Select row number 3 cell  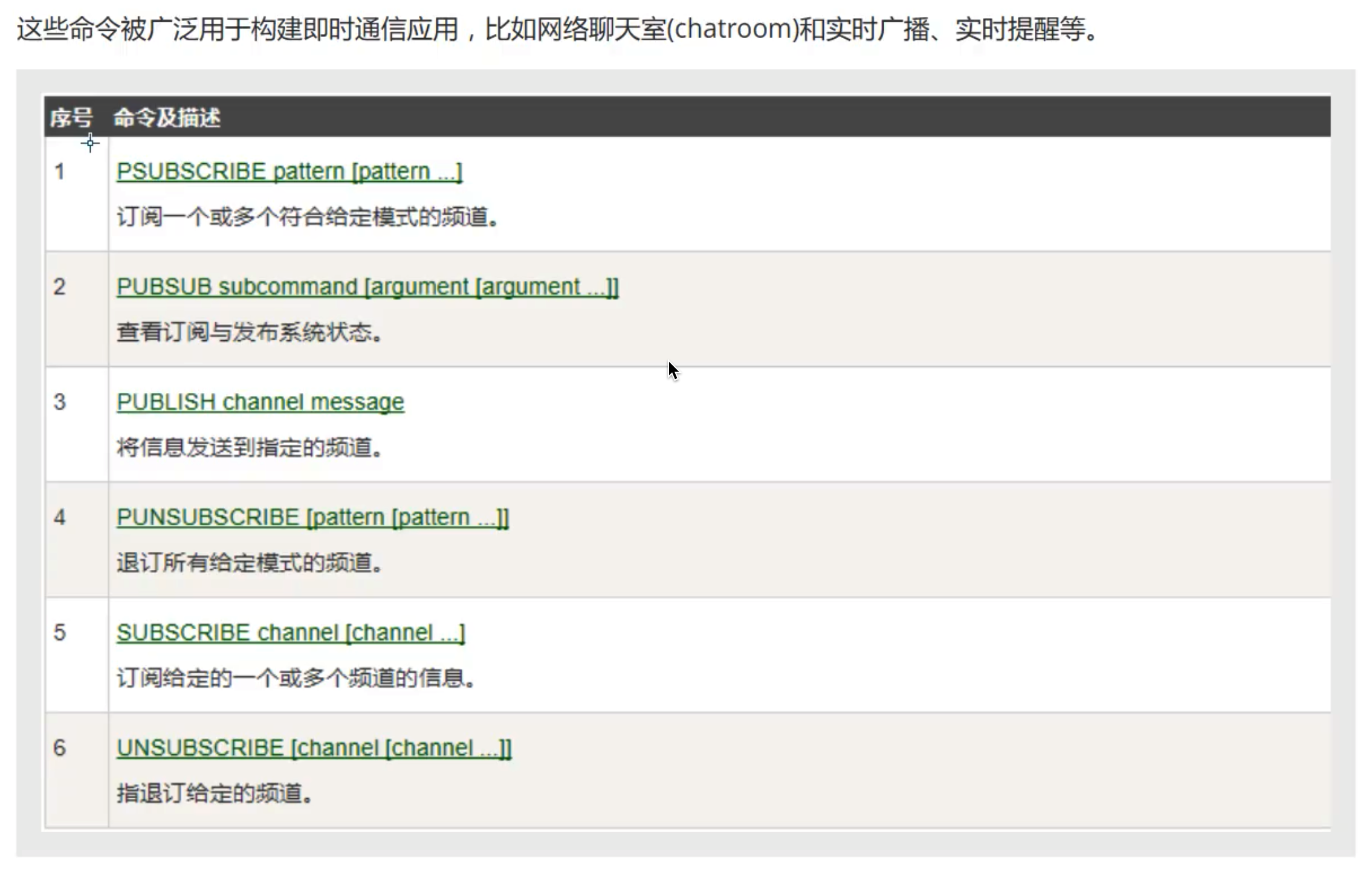(x=59, y=403)
